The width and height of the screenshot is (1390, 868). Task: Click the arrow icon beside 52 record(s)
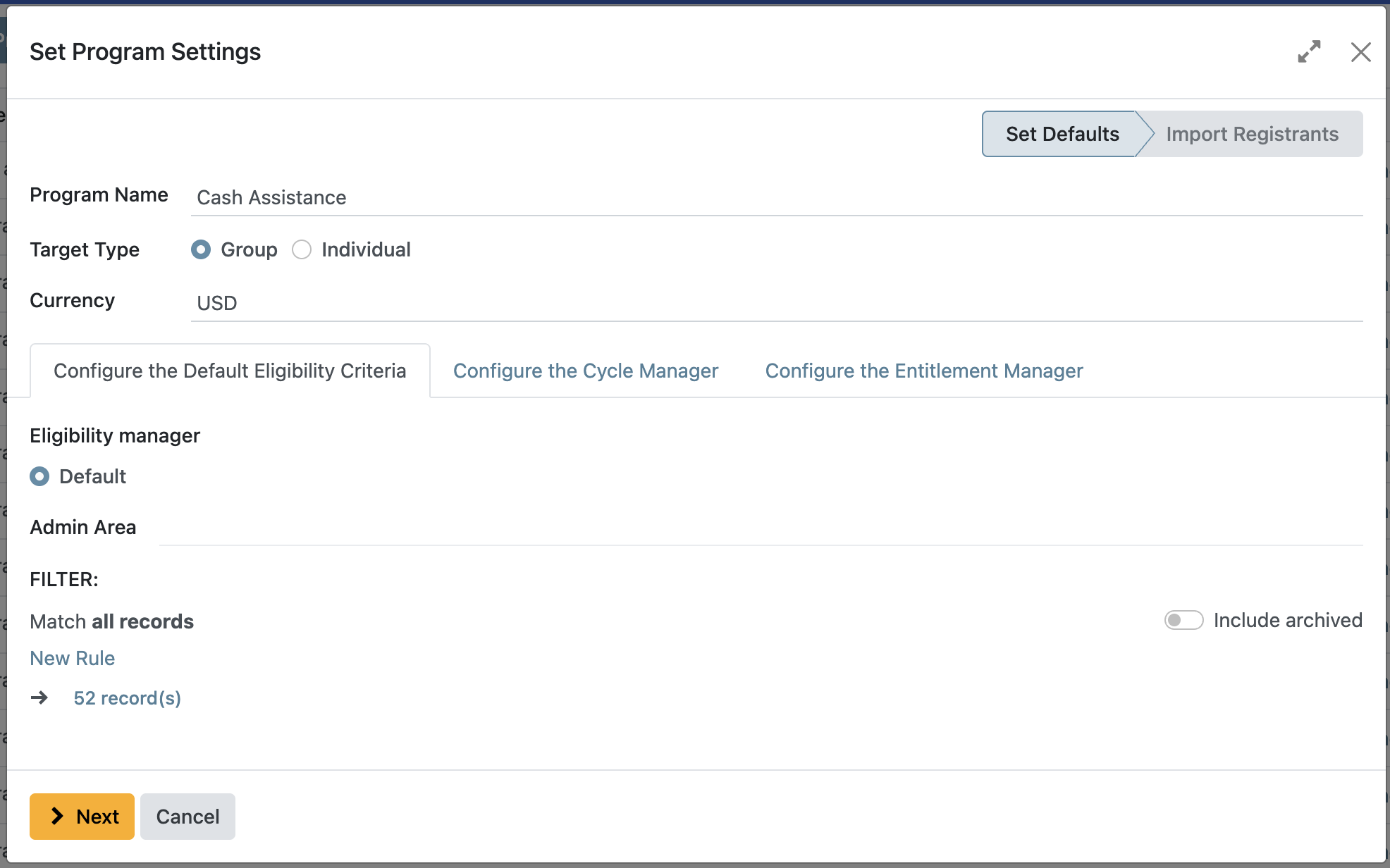40,697
